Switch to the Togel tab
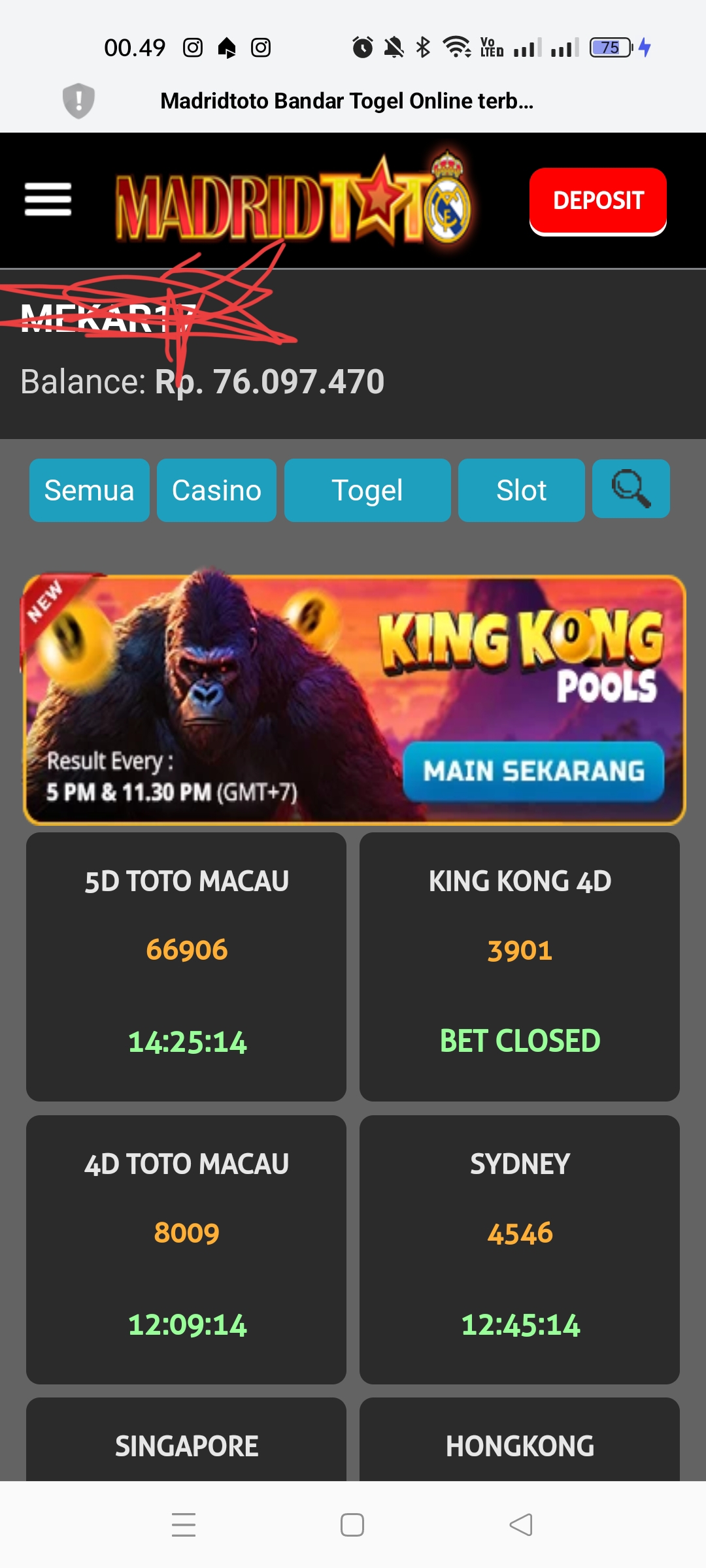This screenshot has height=1568, width=706. [x=367, y=490]
